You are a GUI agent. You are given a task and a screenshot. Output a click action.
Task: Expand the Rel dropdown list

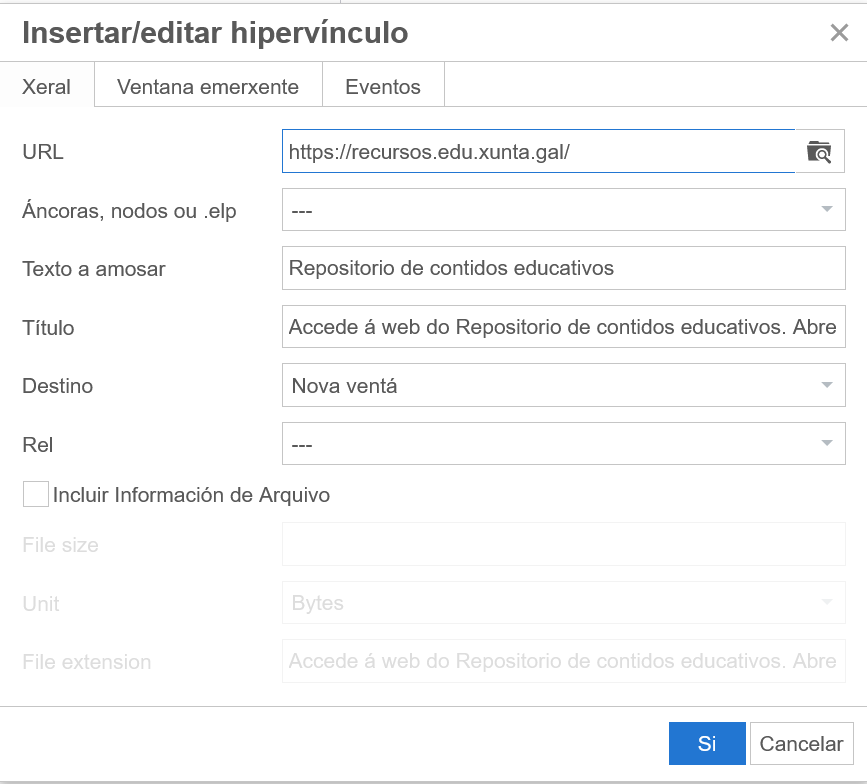click(563, 444)
